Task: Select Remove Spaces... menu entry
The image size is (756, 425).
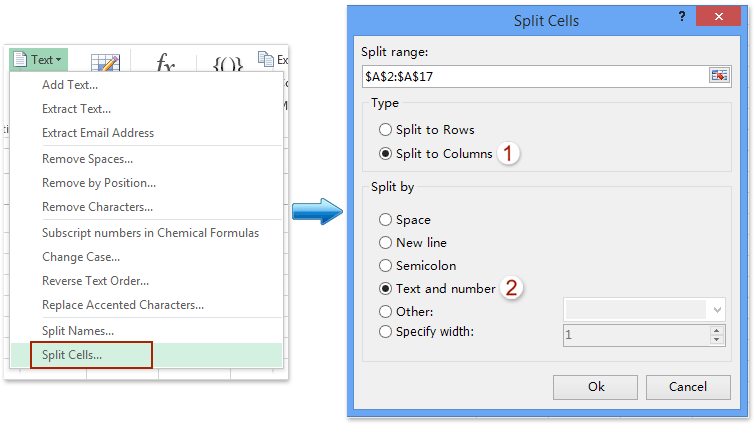Action: click(87, 159)
